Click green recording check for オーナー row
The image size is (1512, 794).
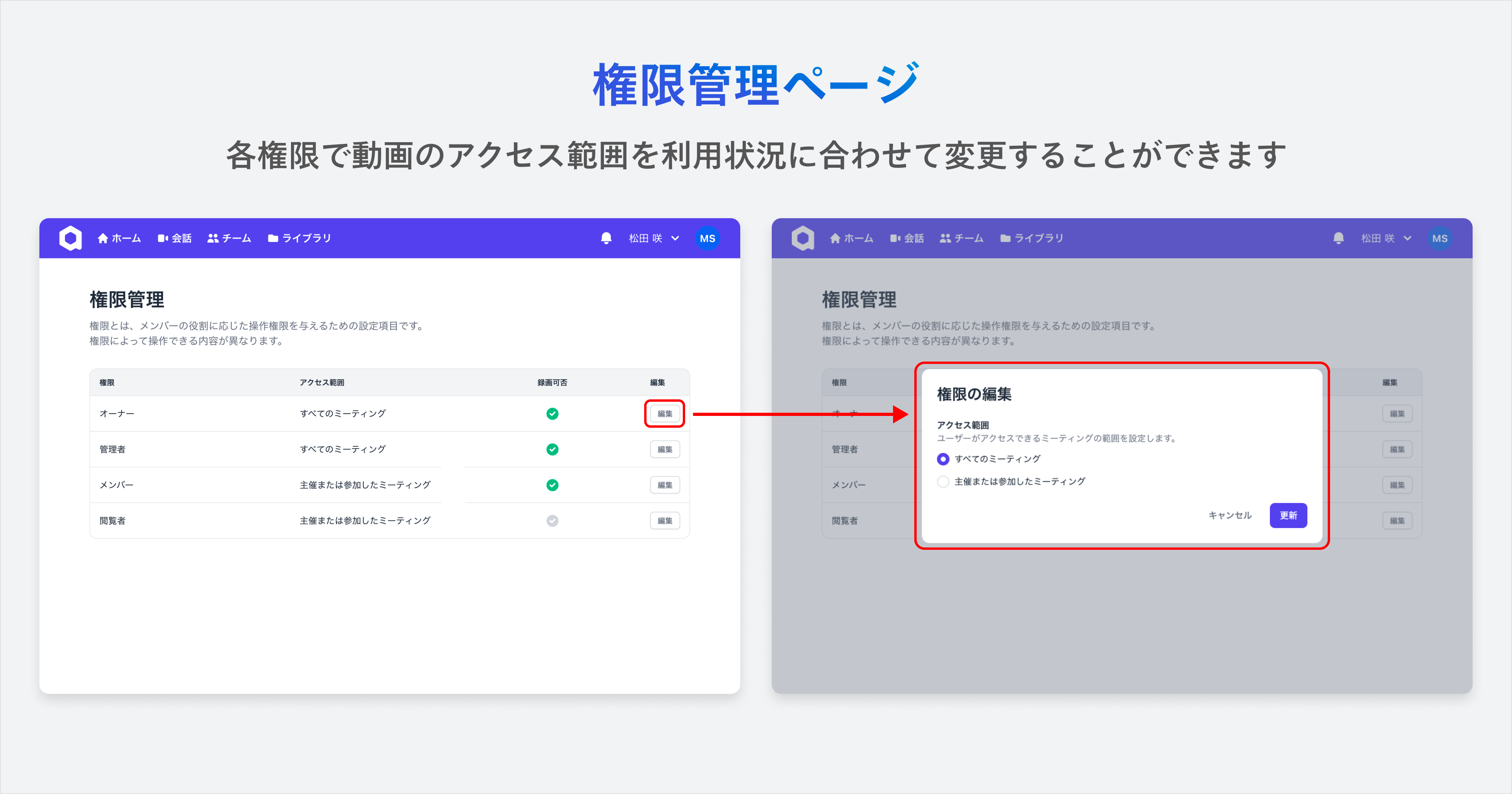[552, 414]
